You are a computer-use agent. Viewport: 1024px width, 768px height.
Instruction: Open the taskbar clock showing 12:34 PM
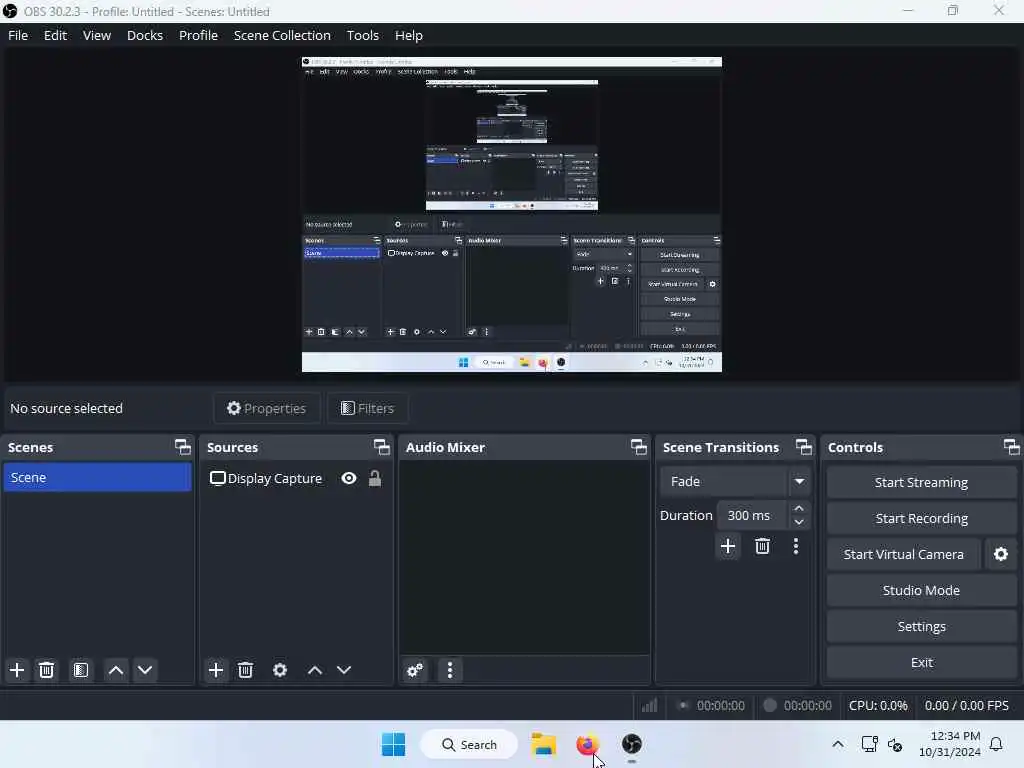[x=949, y=744]
